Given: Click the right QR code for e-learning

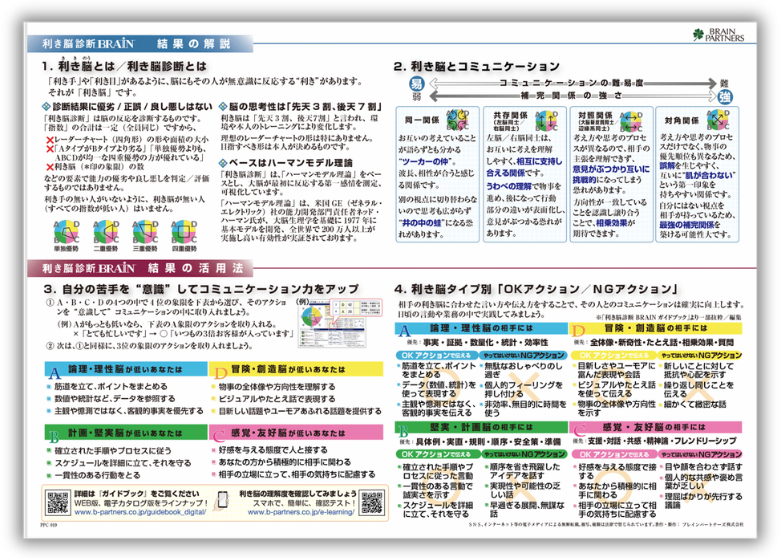Looking at the screenshot, I should pos(372,503).
